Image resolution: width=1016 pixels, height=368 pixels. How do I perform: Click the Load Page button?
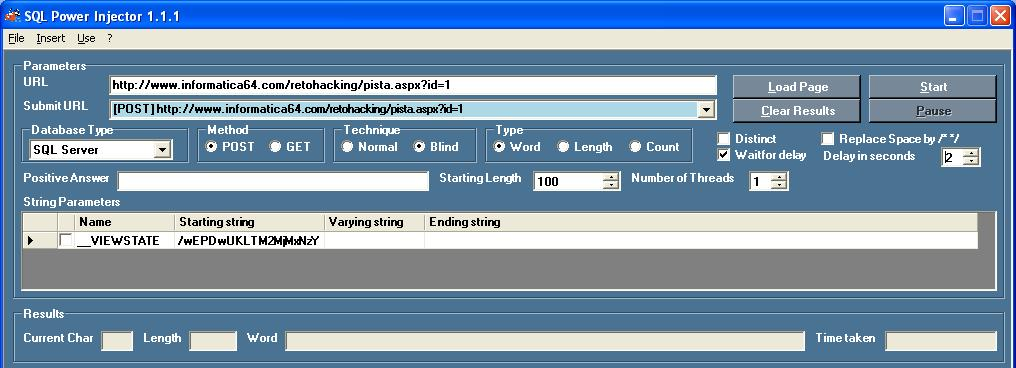click(796, 87)
